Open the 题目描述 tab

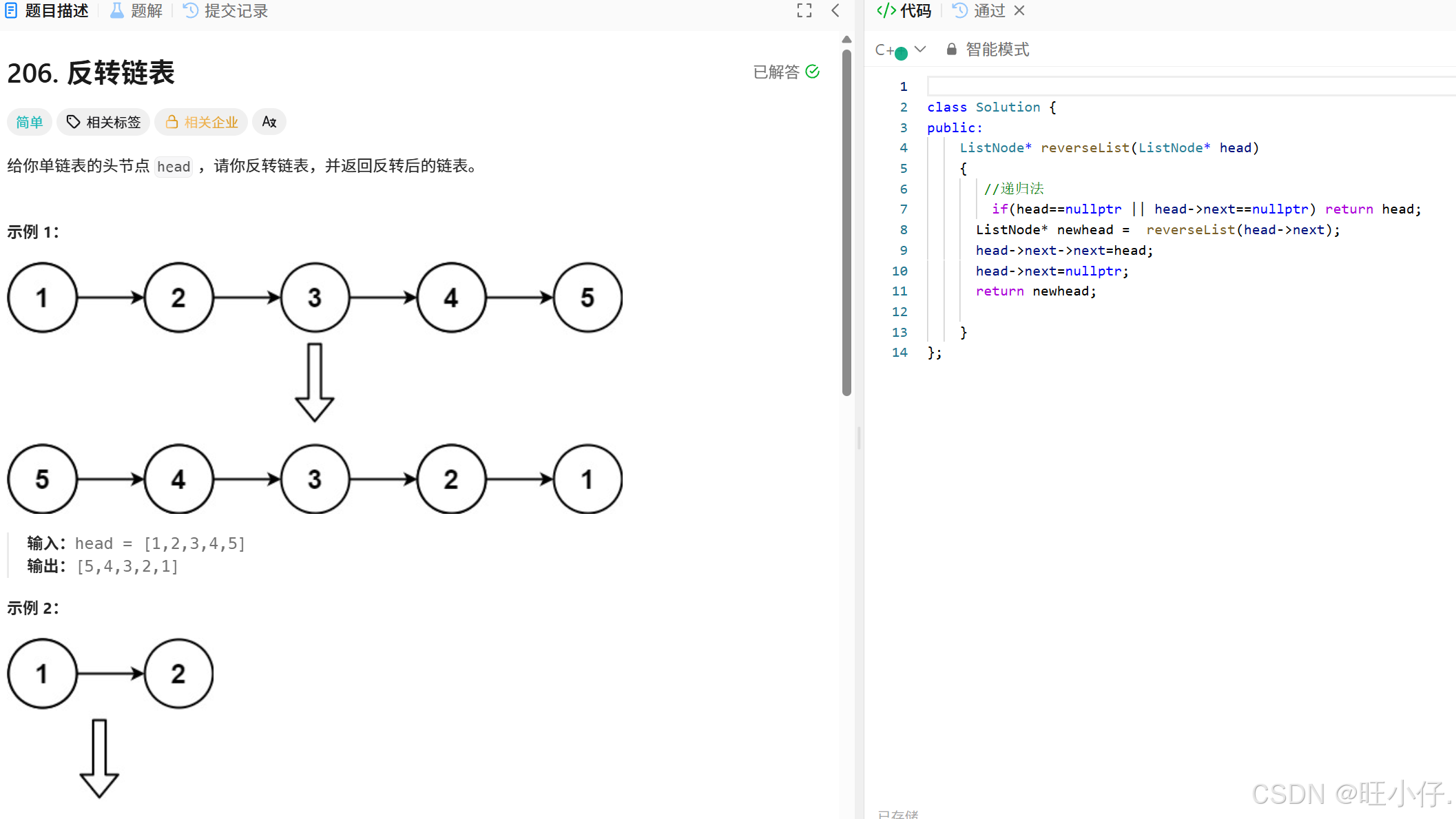tap(47, 10)
